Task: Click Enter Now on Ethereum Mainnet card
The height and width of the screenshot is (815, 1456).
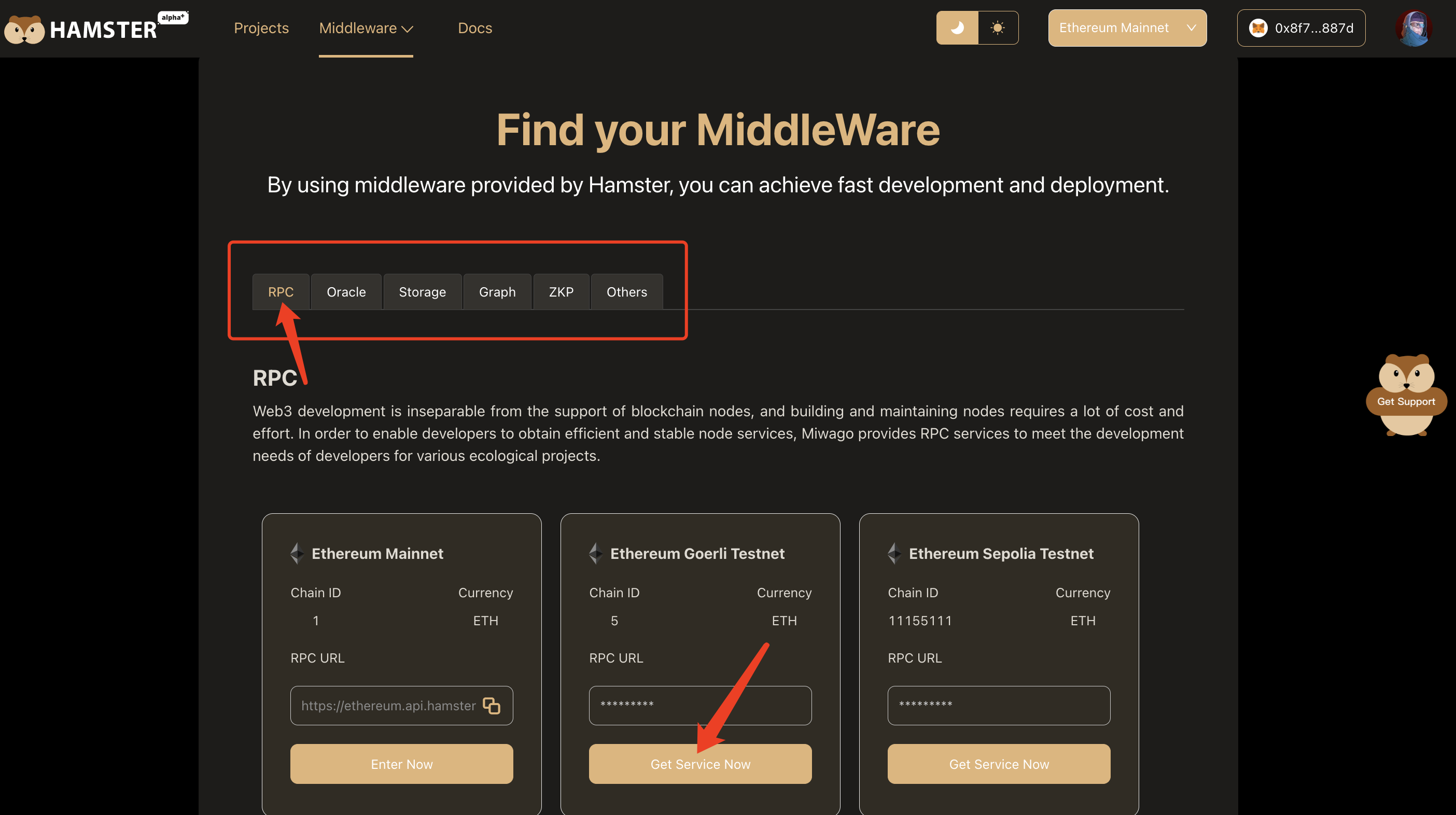Action: (401, 764)
